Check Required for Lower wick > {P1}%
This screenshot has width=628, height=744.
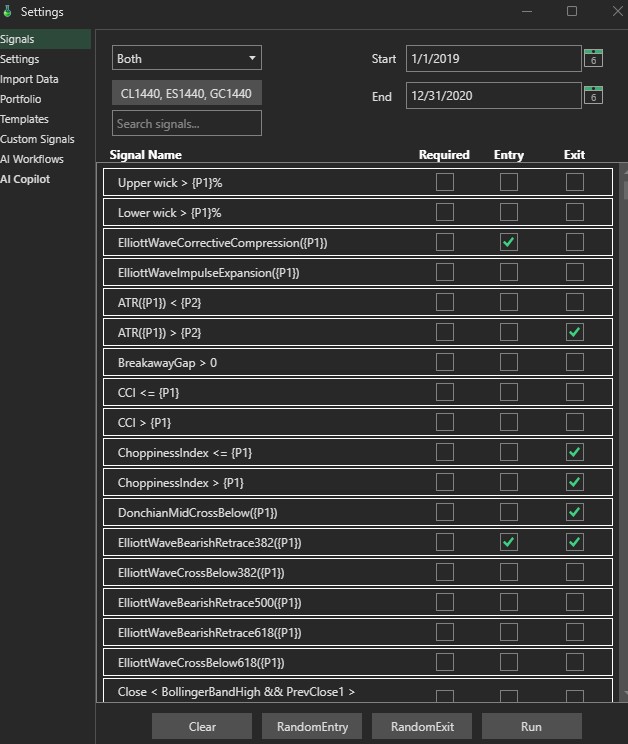tap(445, 212)
